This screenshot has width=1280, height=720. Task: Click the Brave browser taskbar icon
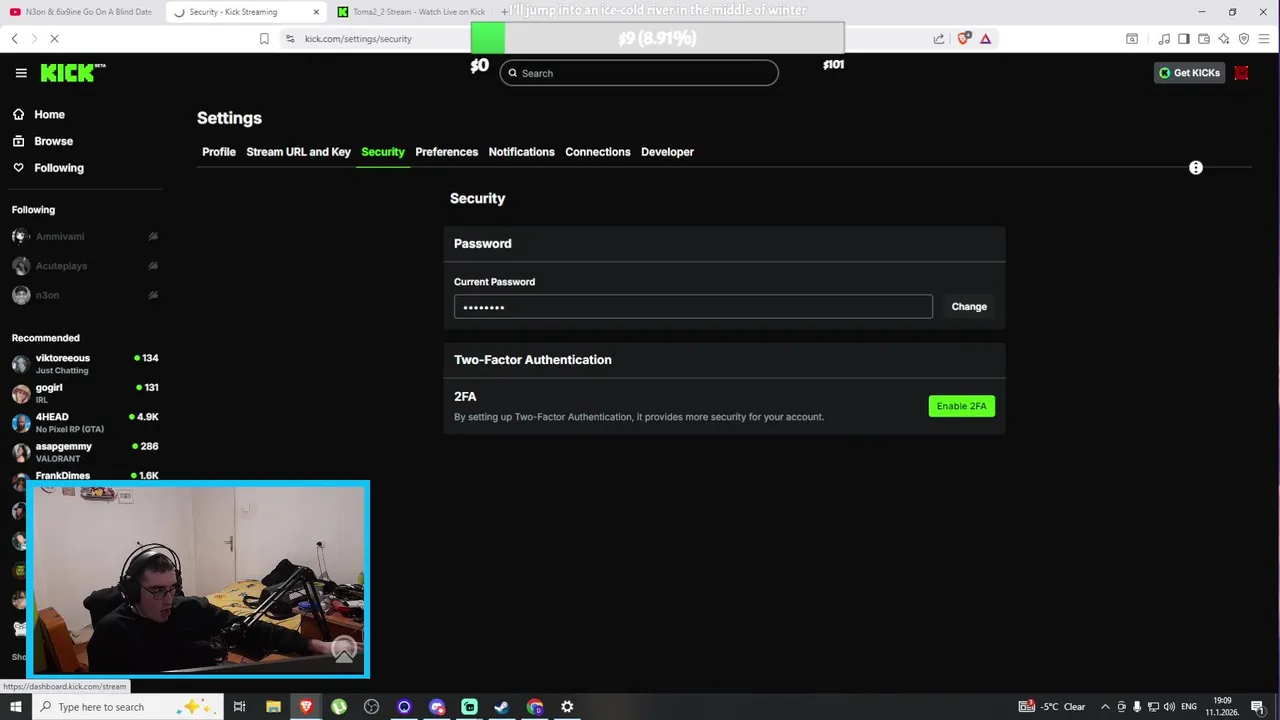tap(306, 707)
